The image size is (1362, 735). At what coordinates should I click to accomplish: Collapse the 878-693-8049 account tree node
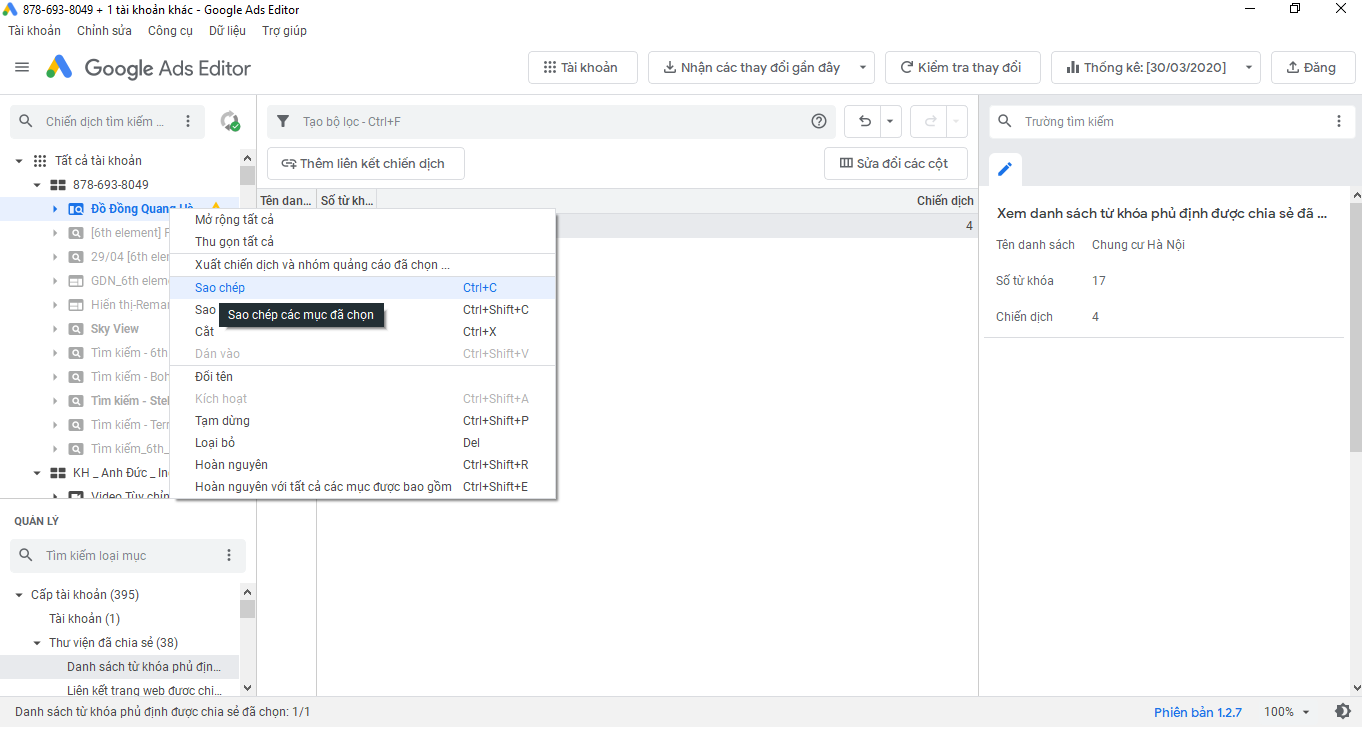pos(37,185)
